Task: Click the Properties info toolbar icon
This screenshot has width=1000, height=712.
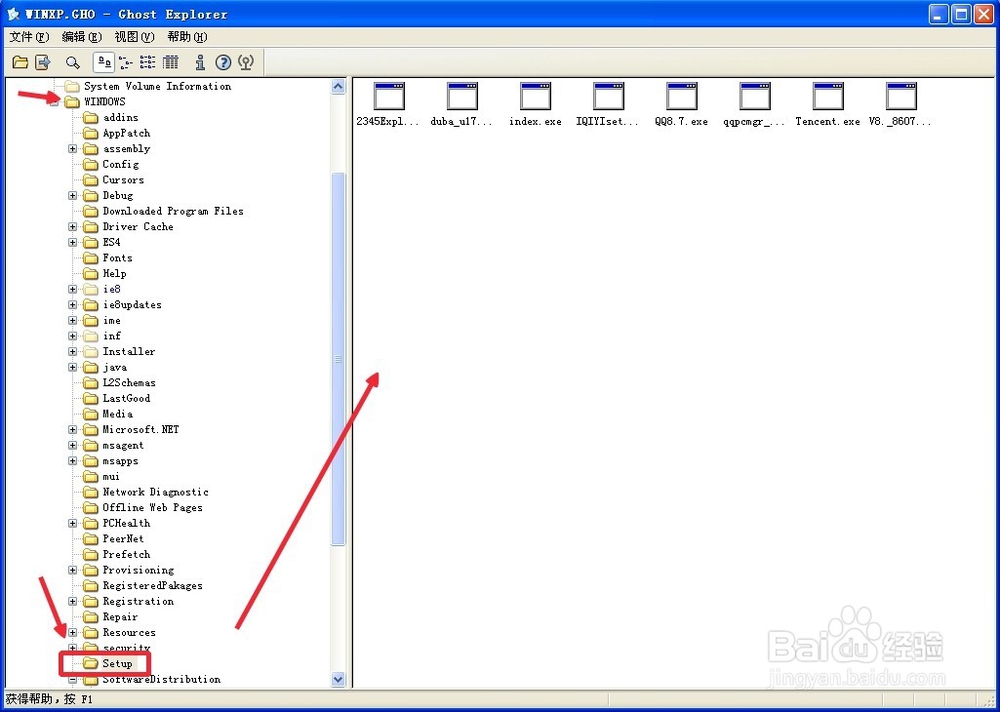Action: click(x=200, y=62)
